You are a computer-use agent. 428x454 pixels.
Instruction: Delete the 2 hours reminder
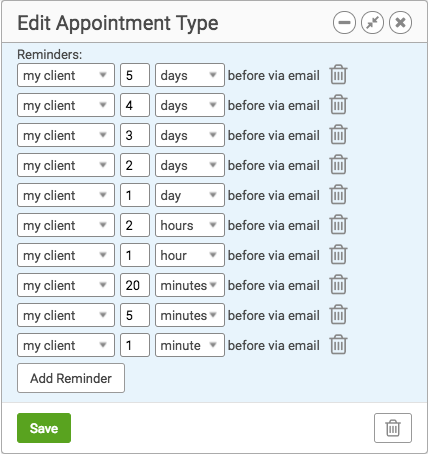[x=338, y=225]
